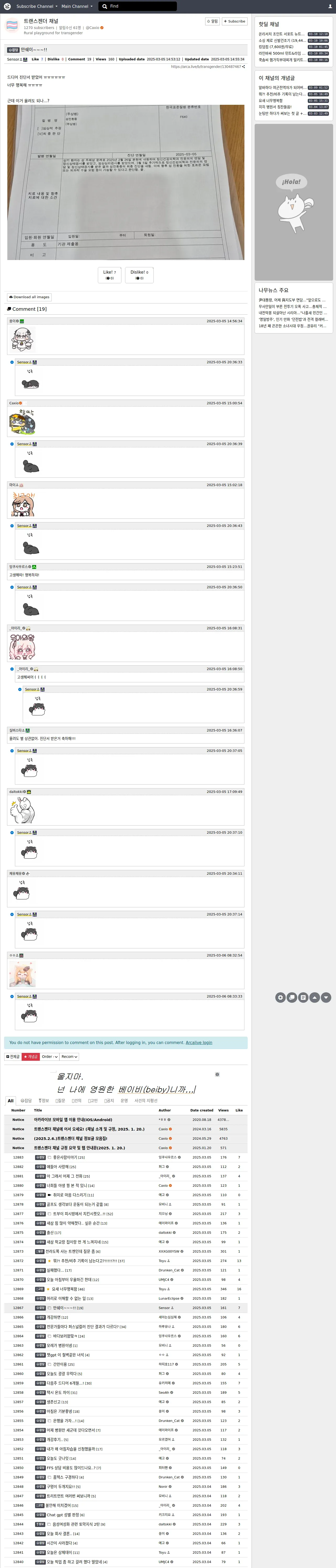Click the Download all images button

tap(29, 297)
